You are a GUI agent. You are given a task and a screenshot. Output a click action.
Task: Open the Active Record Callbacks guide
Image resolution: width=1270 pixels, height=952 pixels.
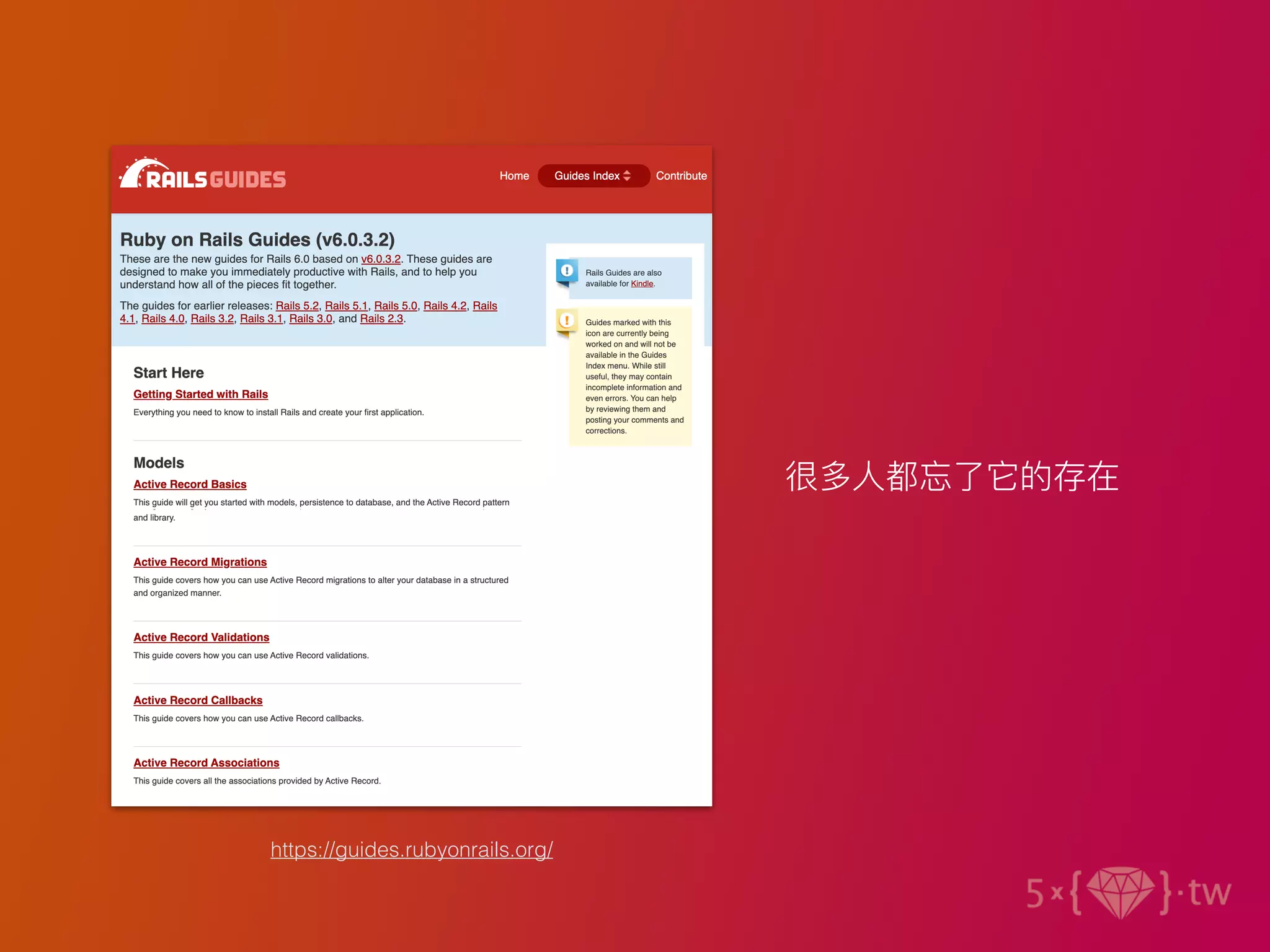pyautogui.click(x=198, y=700)
